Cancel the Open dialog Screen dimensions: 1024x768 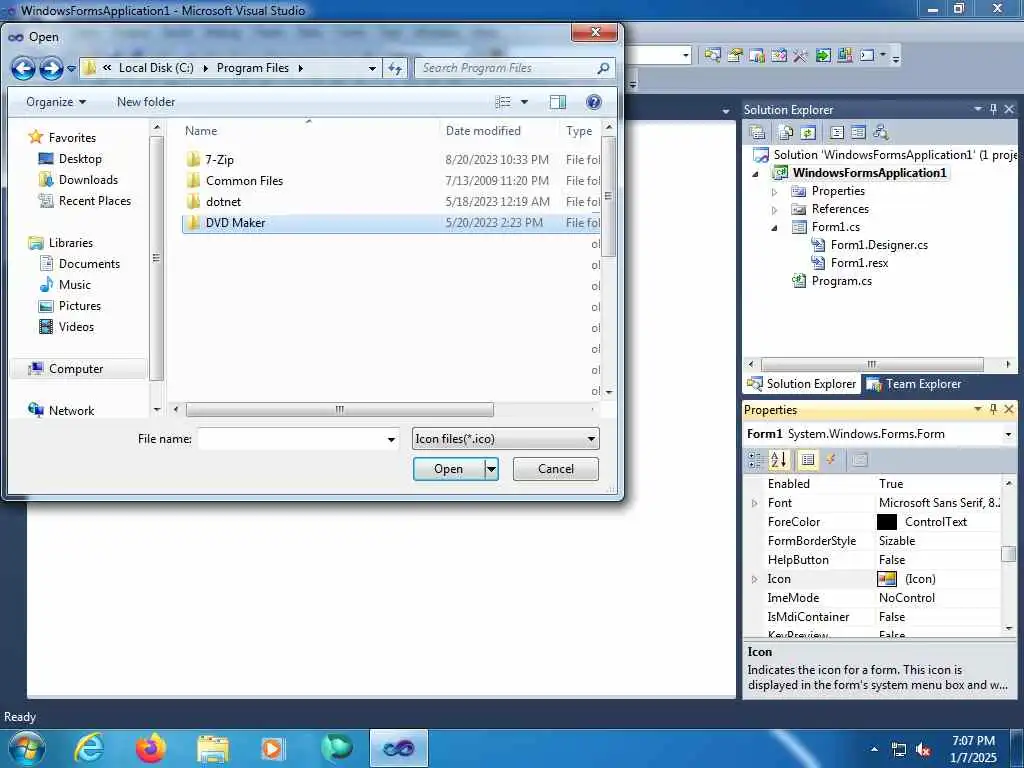pyautogui.click(x=556, y=469)
